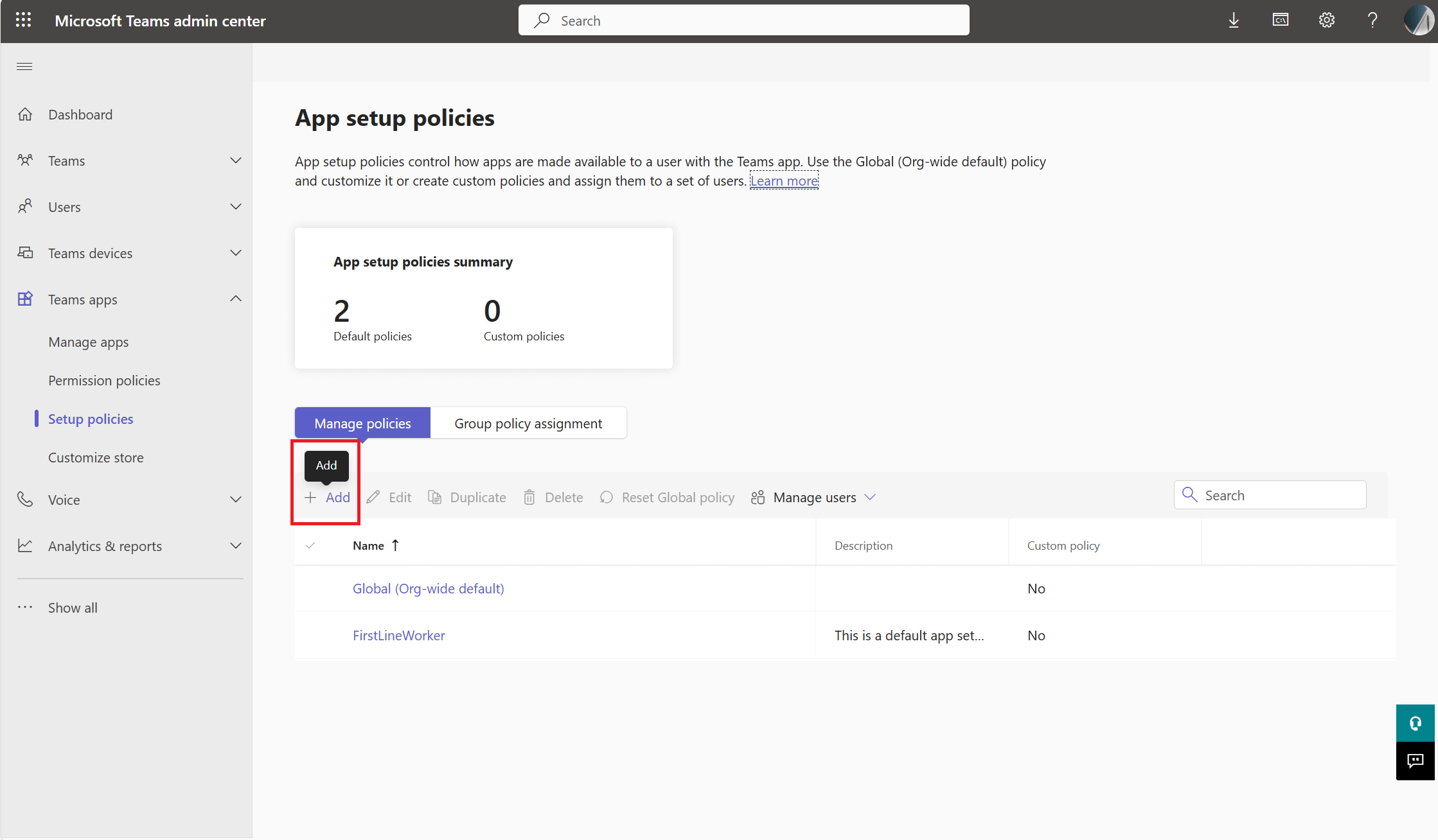The height and width of the screenshot is (840, 1438).
Task: Expand the Teams devices chevron
Action: click(x=236, y=253)
